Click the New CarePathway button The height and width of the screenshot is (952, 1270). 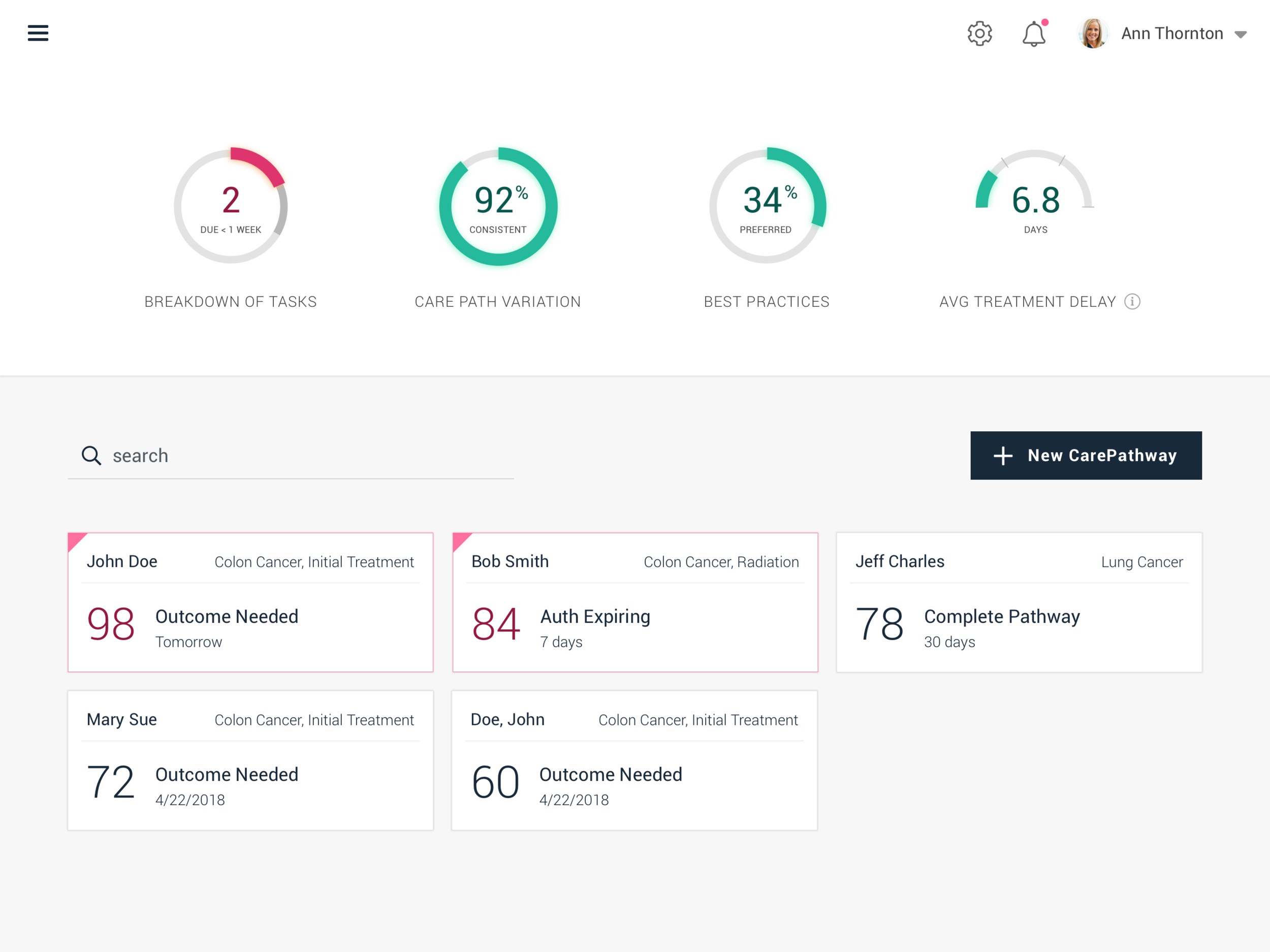point(1086,455)
